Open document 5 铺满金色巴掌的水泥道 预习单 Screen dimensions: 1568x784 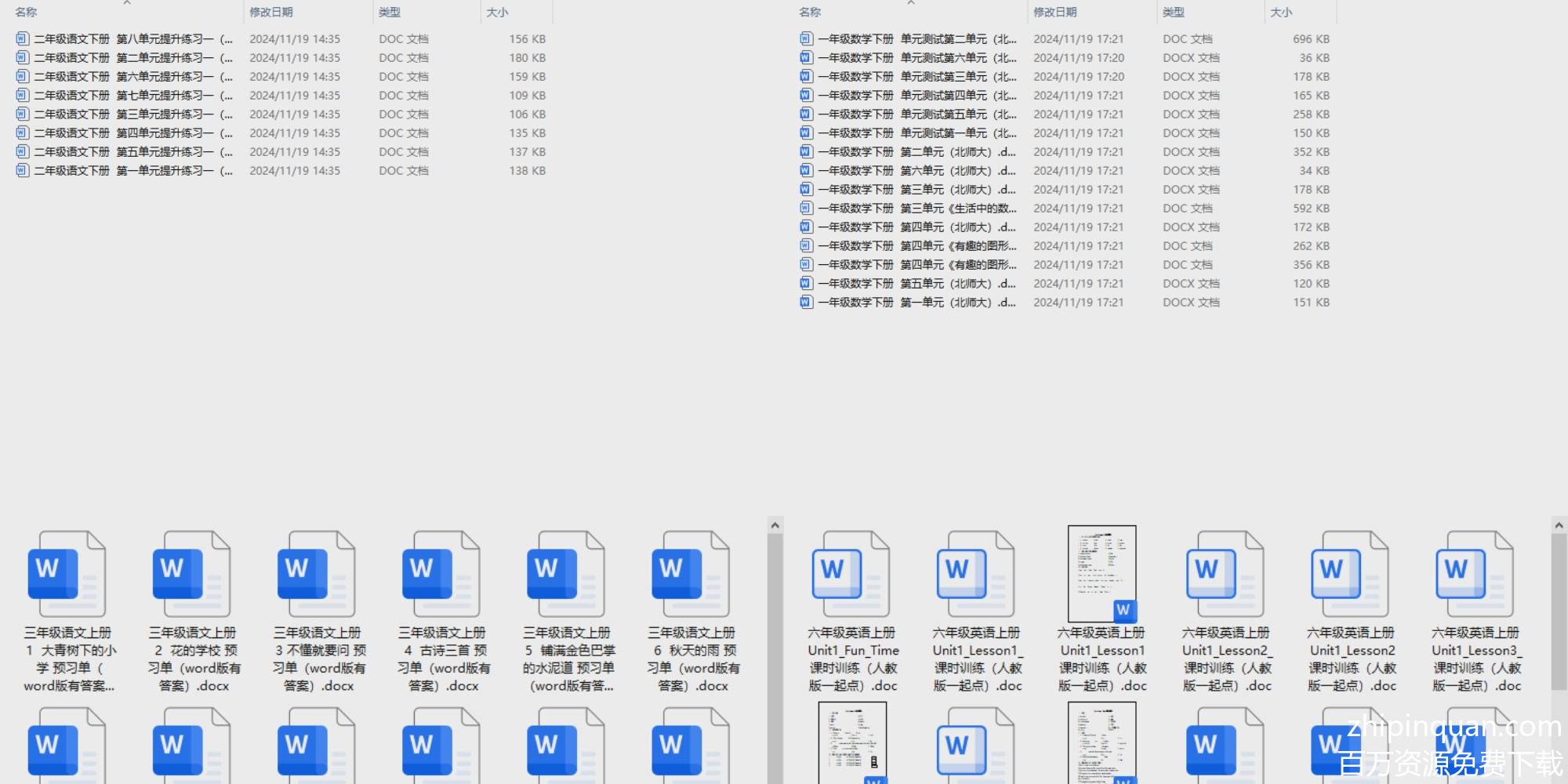click(x=565, y=574)
